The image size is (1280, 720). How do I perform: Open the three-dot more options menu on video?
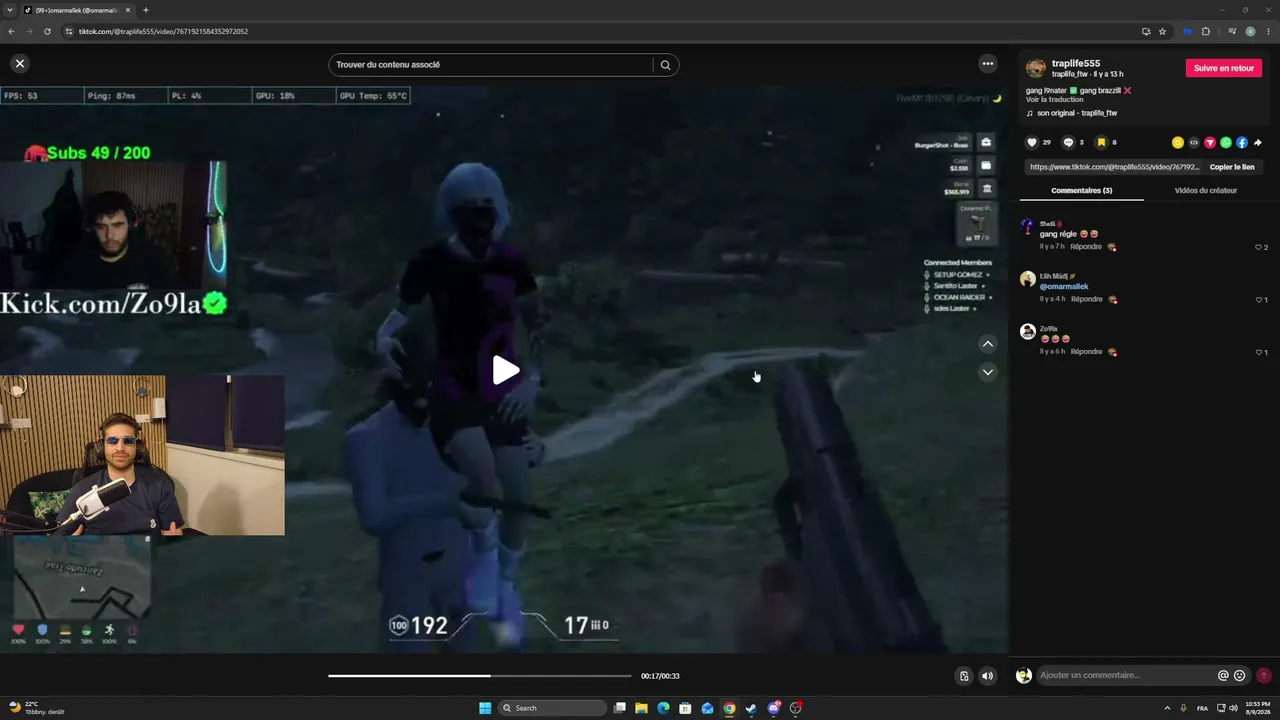click(988, 63)
